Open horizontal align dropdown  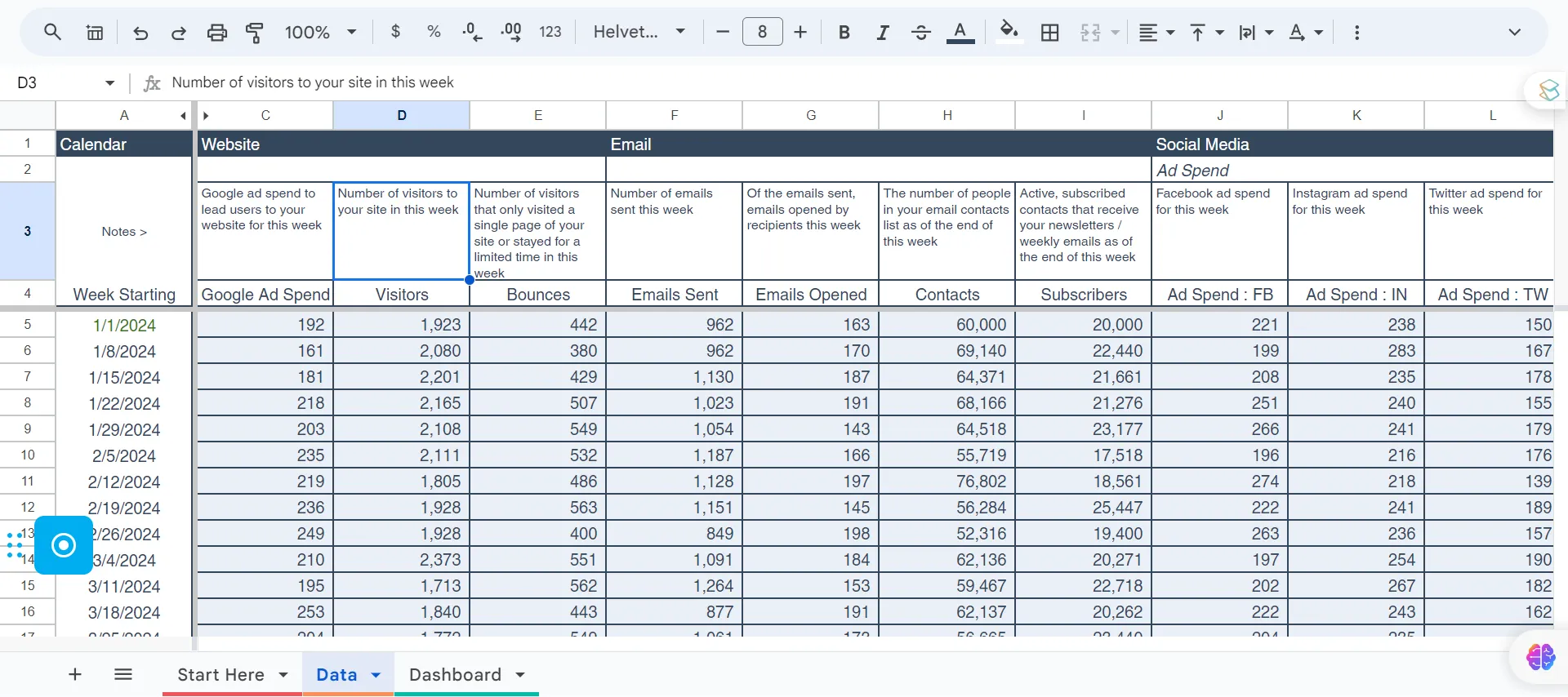click(1156, 32)
